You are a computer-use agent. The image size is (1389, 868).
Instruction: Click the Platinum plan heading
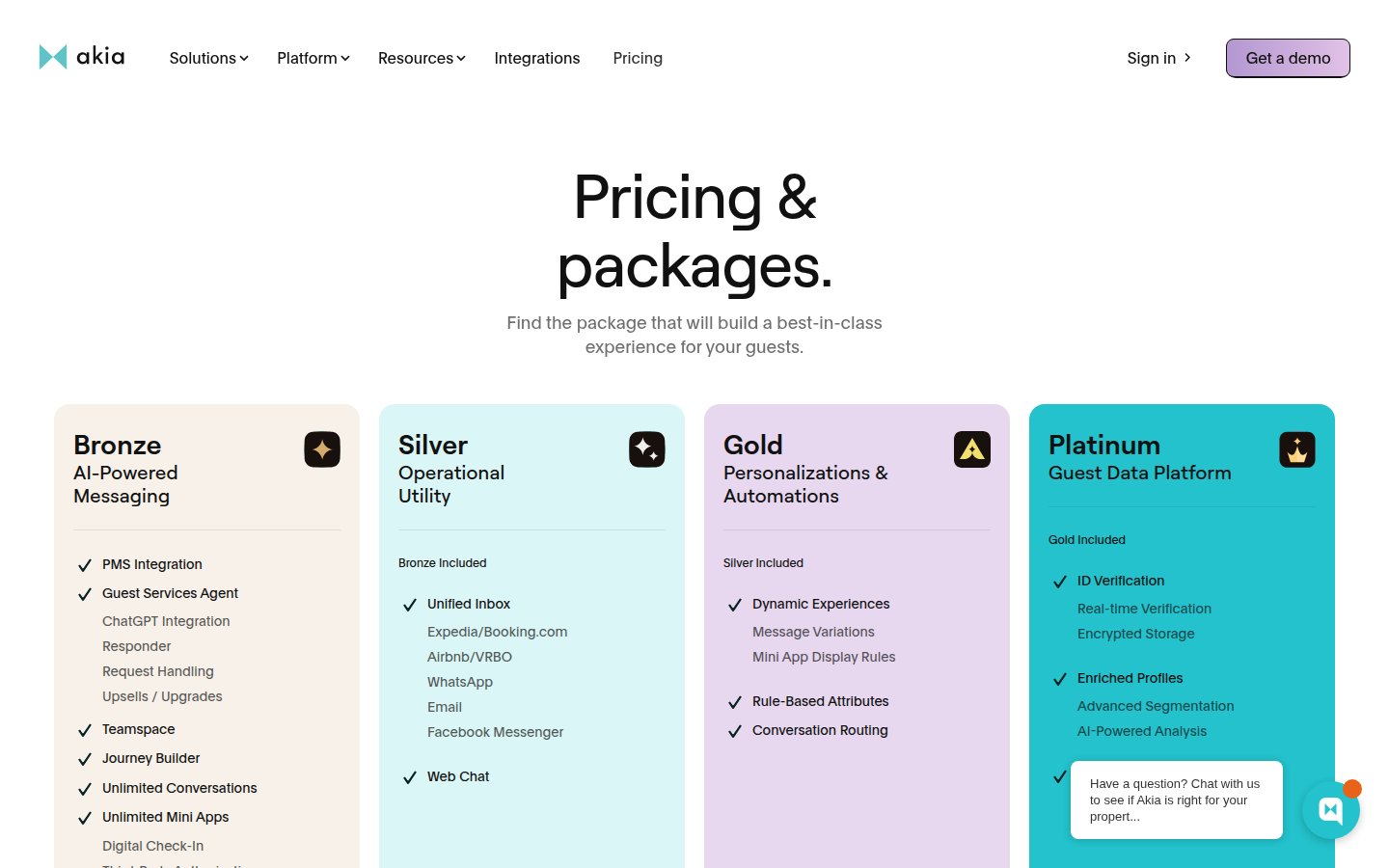pos(1104,445)
